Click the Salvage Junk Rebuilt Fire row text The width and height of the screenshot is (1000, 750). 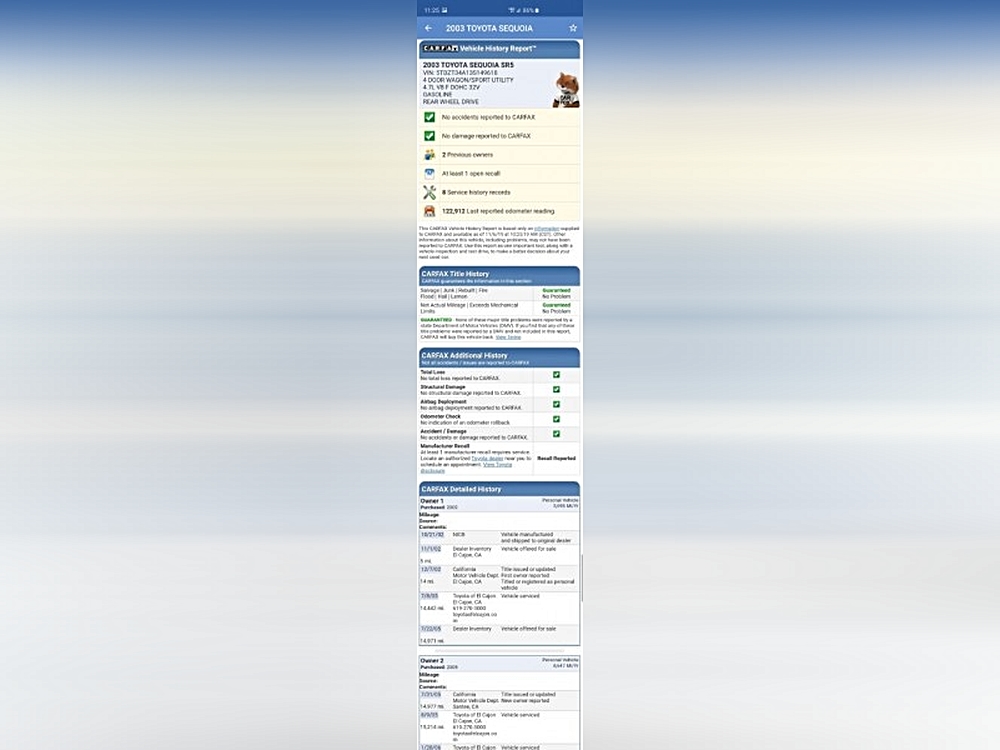(x=454, y=293)
